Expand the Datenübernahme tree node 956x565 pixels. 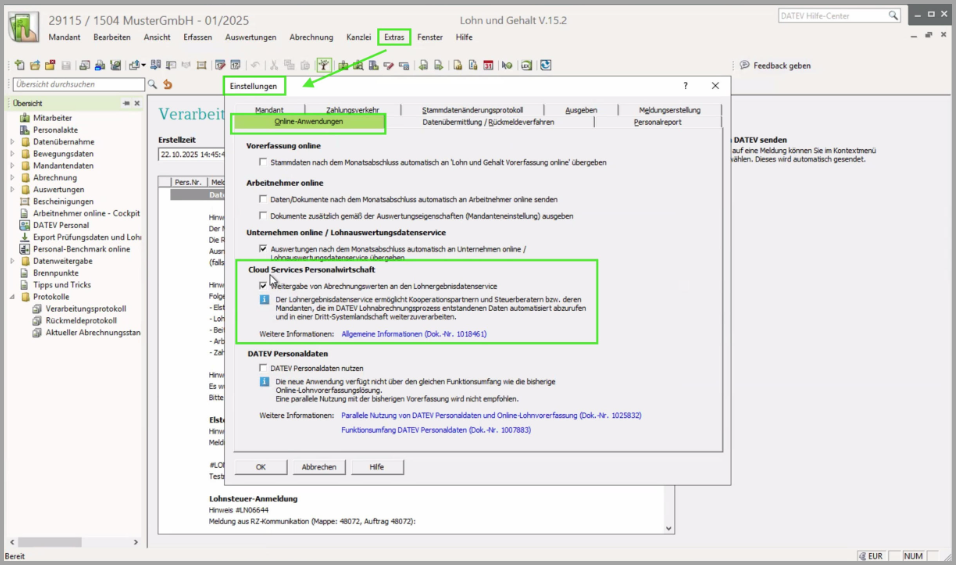(x=12, y=142)
